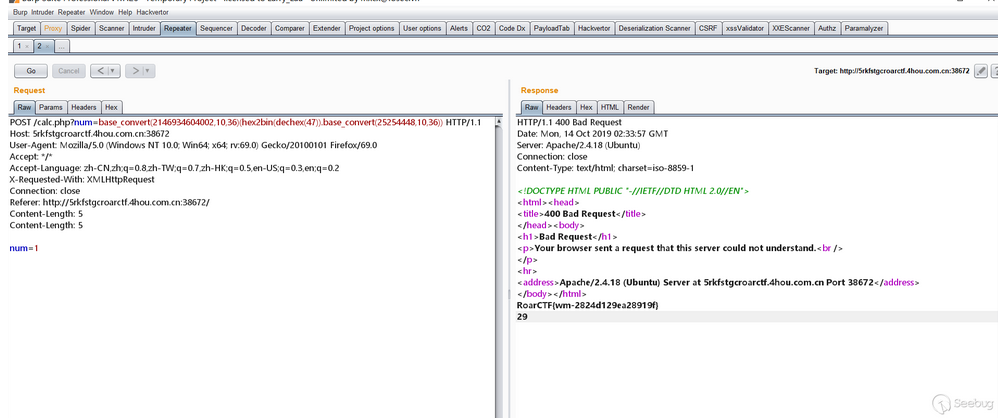
Task: Show the Response Hex tab
Action: pyautogui.click(x=586, y=108)
